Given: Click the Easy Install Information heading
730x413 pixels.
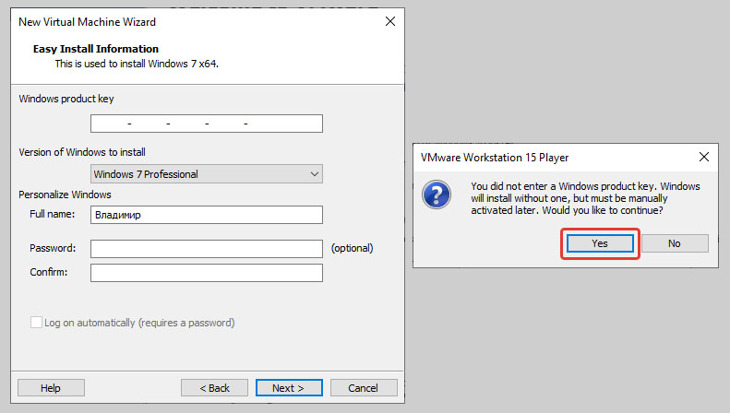Looking at the screenshot, I should point(96,49).
